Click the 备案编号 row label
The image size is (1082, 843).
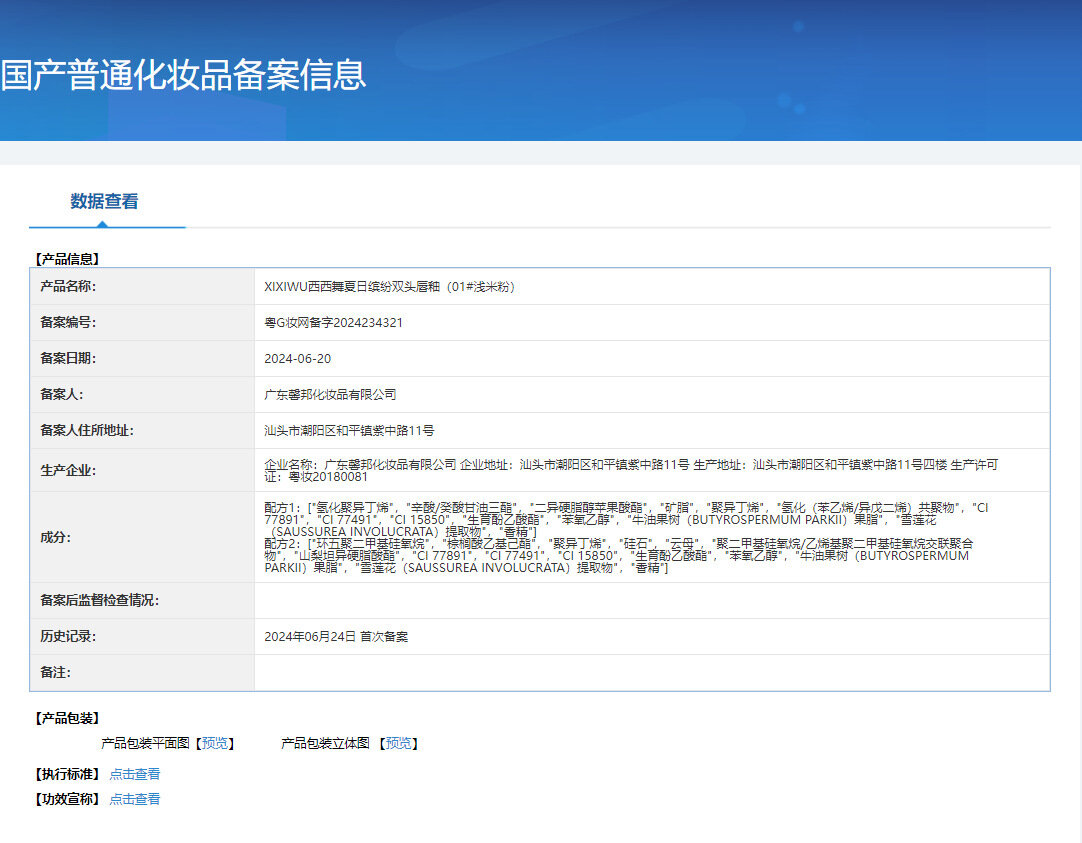(x=68, y=322)
